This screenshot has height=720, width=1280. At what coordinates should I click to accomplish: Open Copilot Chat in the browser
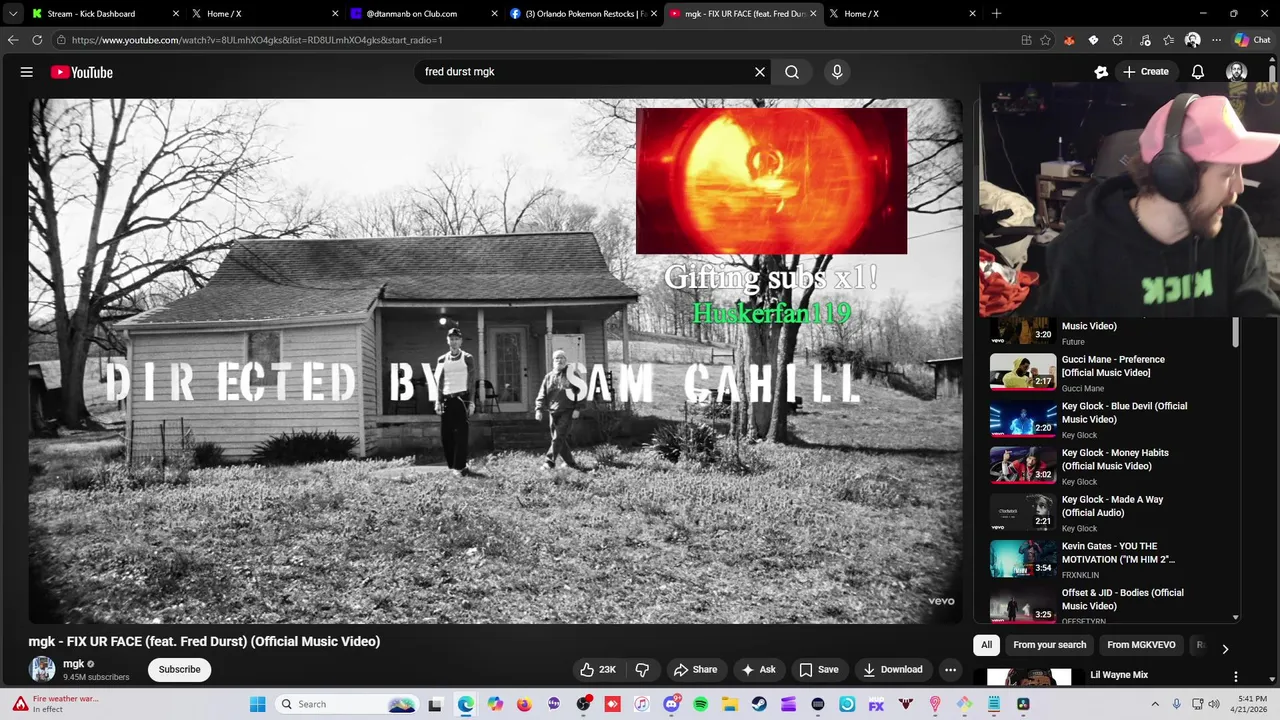point(1252,40)
